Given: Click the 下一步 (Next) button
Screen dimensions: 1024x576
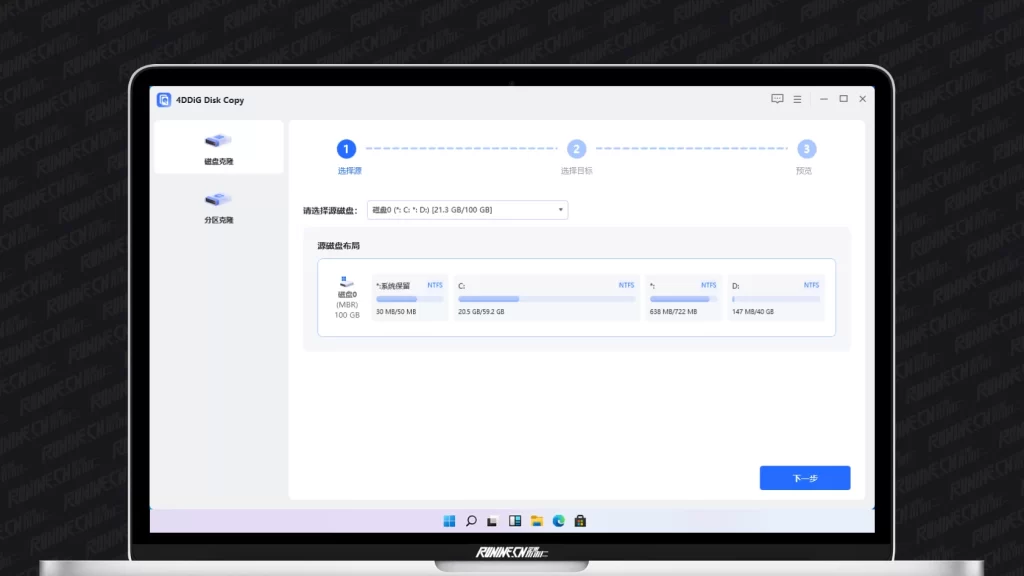Looking at the screenshot, I should coord(804,478).
